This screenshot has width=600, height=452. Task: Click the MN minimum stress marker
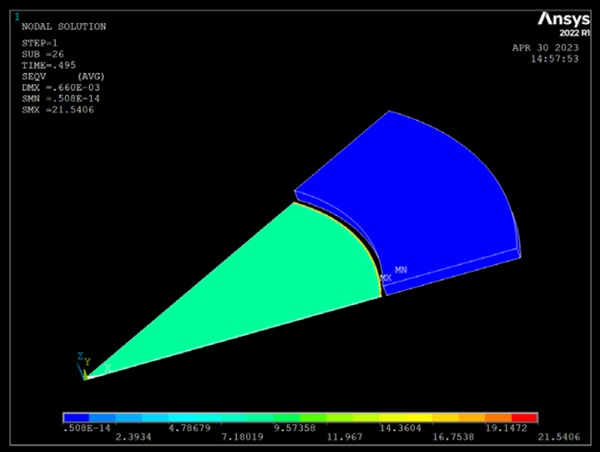pos(401,270)
